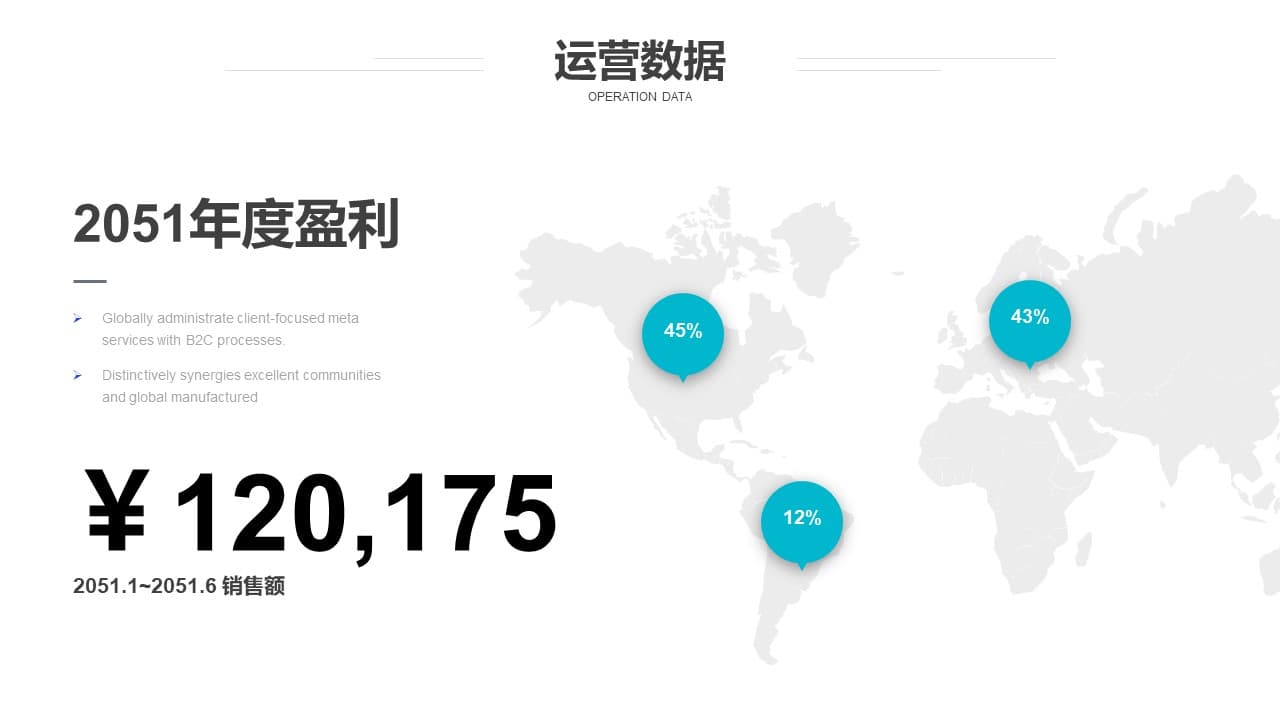The width and height of the screenshot is (1280, 720).
Task: Select the gray world map graphic
Action: click(x=897, y=420)
